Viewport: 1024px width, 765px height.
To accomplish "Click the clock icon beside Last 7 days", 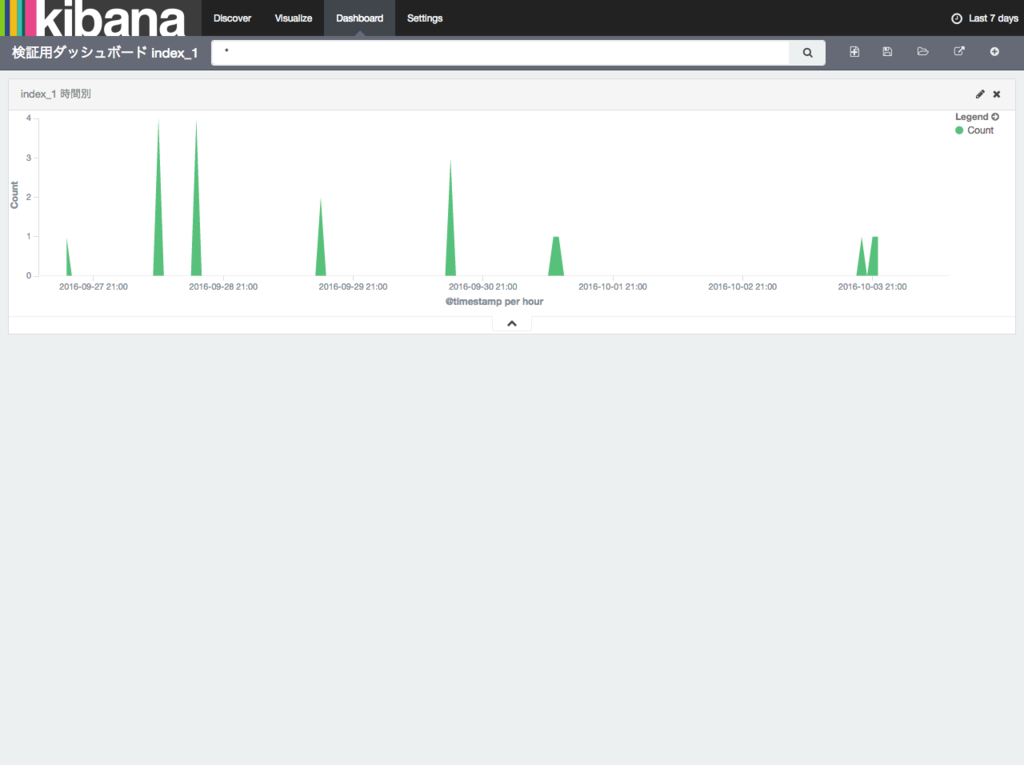I will coord(956,18).
